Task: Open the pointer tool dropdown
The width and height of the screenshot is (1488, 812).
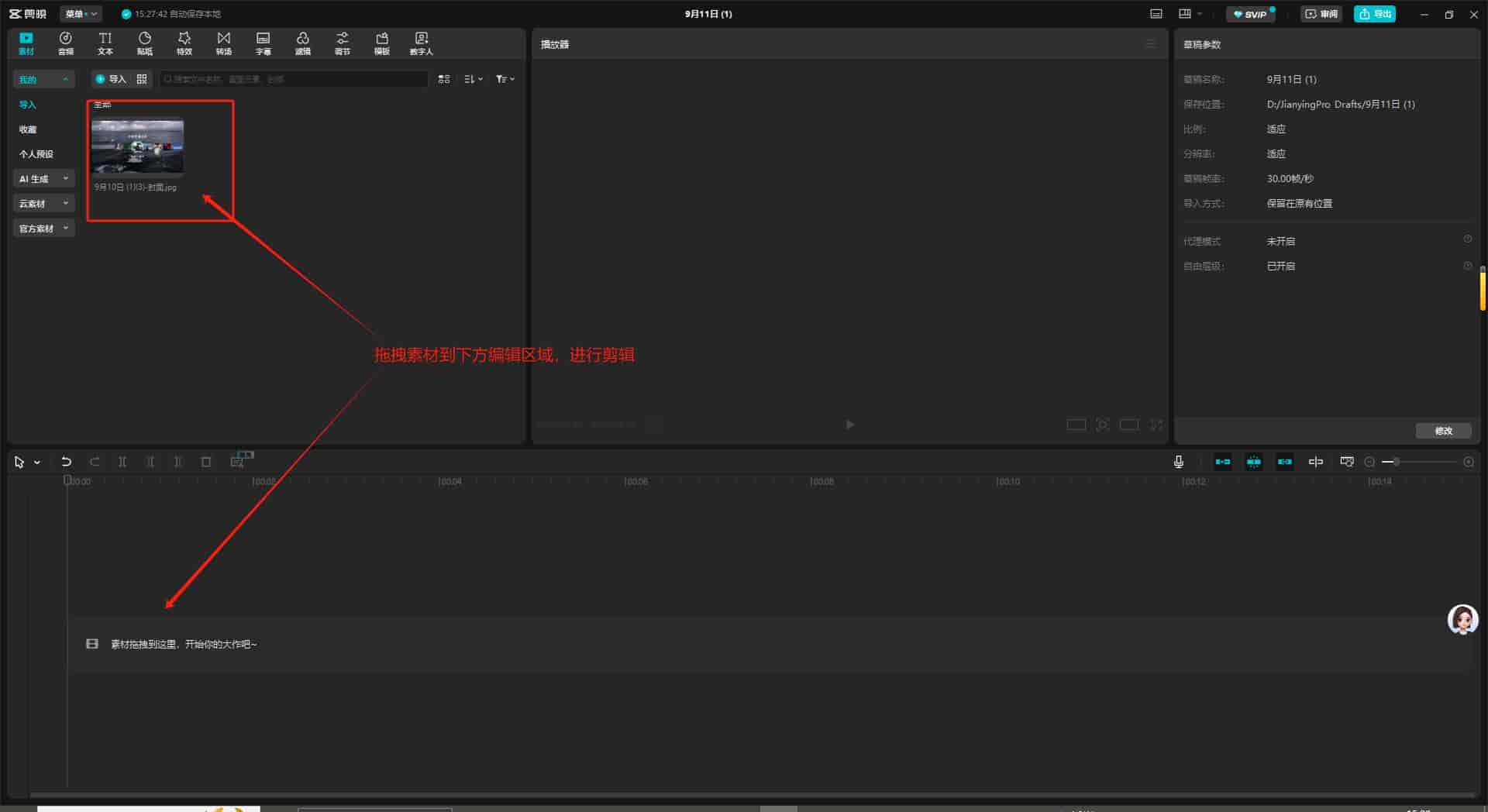Action: (36, 463)
